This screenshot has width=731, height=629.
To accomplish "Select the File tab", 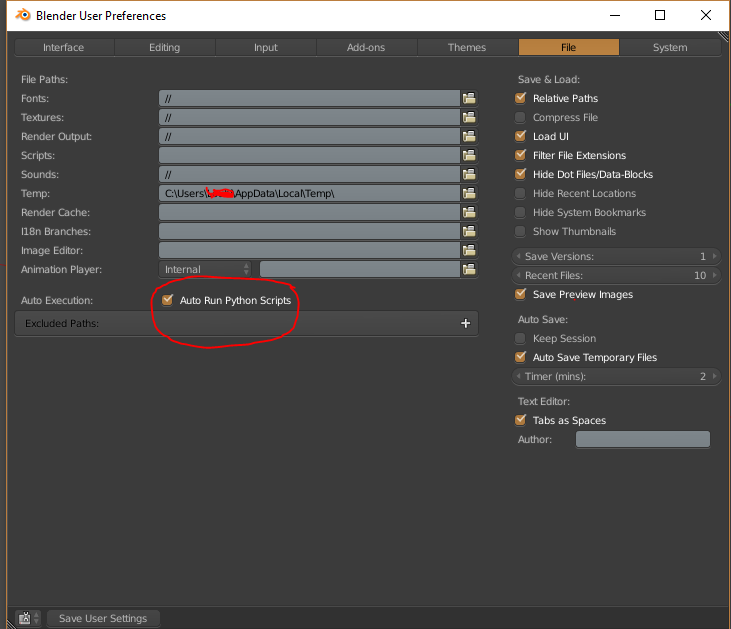I will (569, 47).
